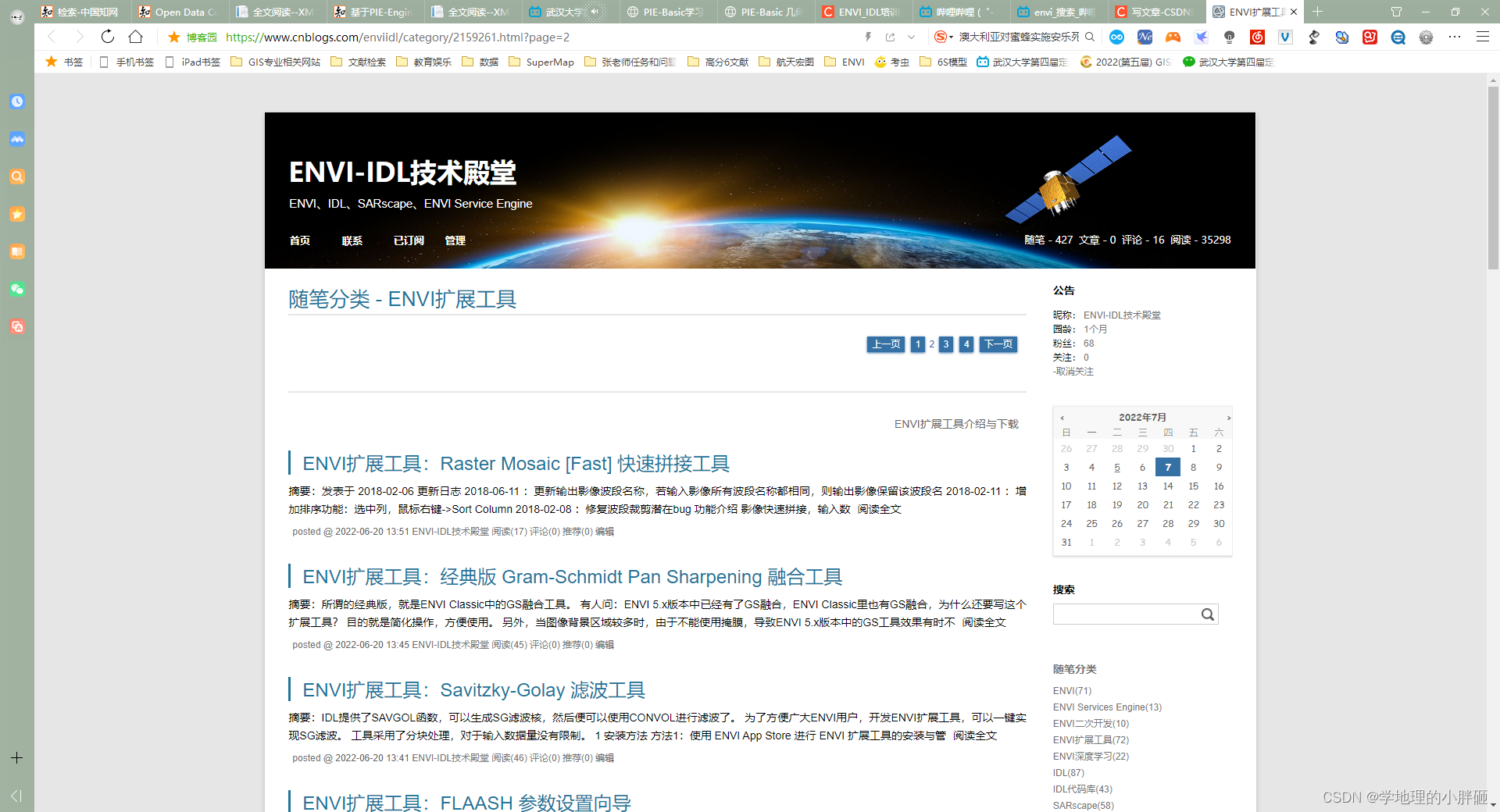Show next month in the calendar
The width and height of the screenshot is (1500, 812).
point(1228,418)
